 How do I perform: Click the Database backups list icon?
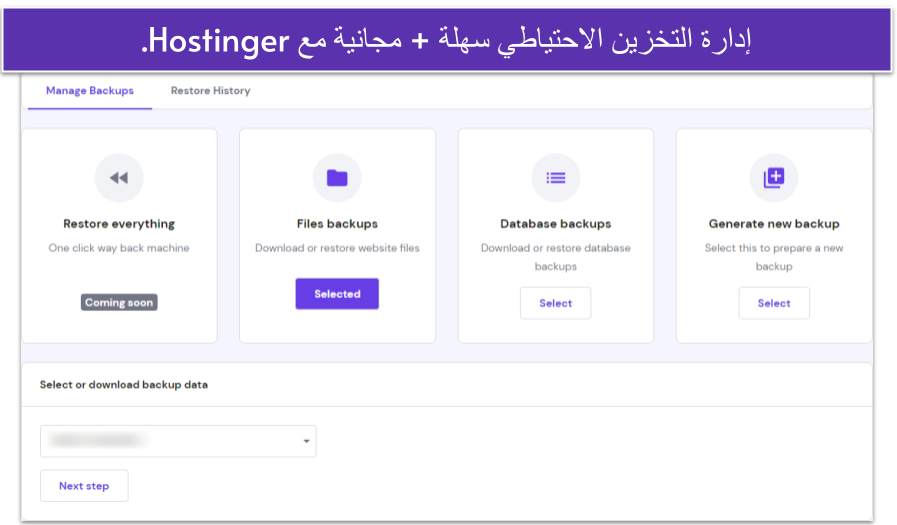[555, 178]
